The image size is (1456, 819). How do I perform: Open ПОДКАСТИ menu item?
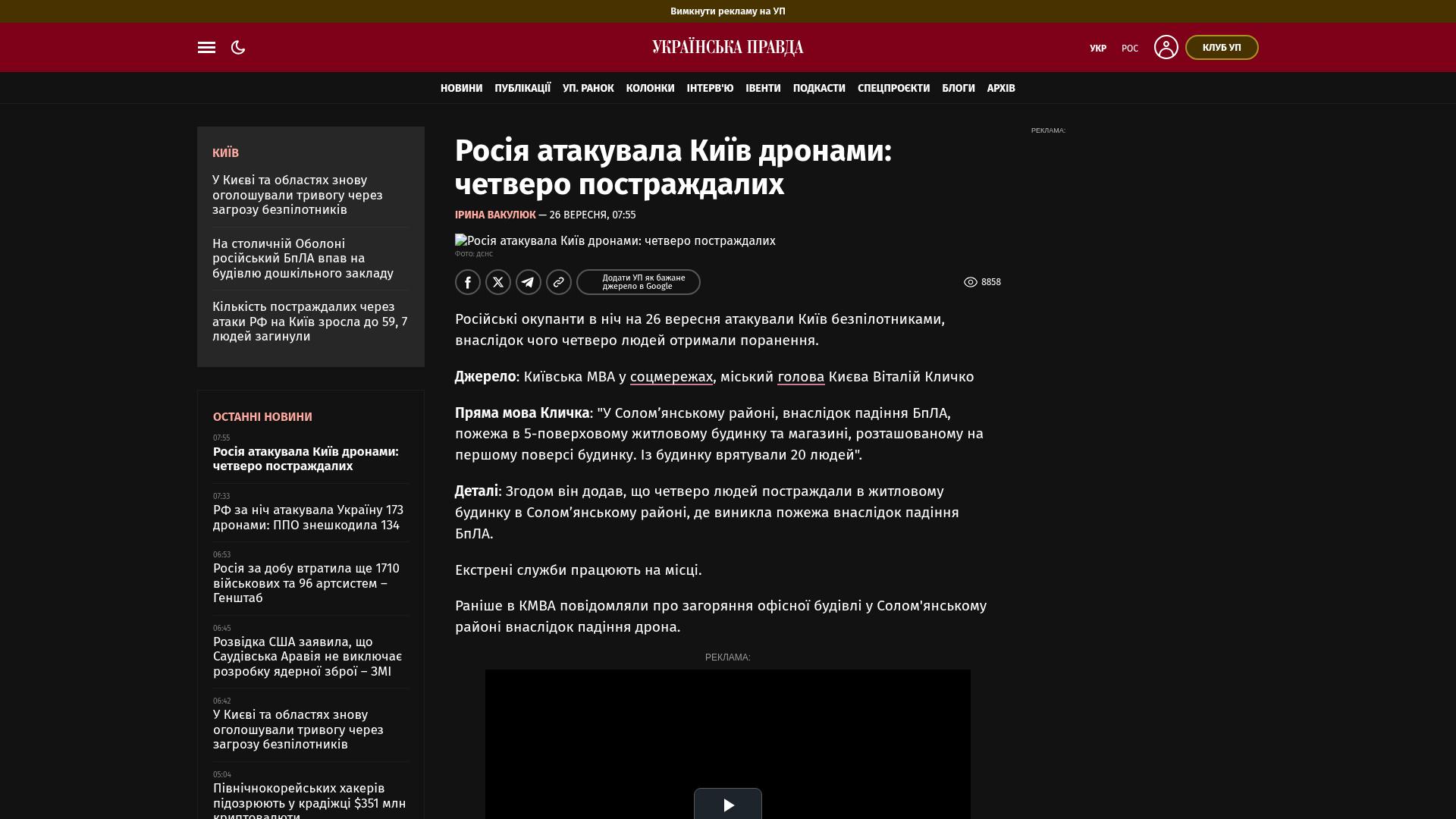(x=819, y=88)
